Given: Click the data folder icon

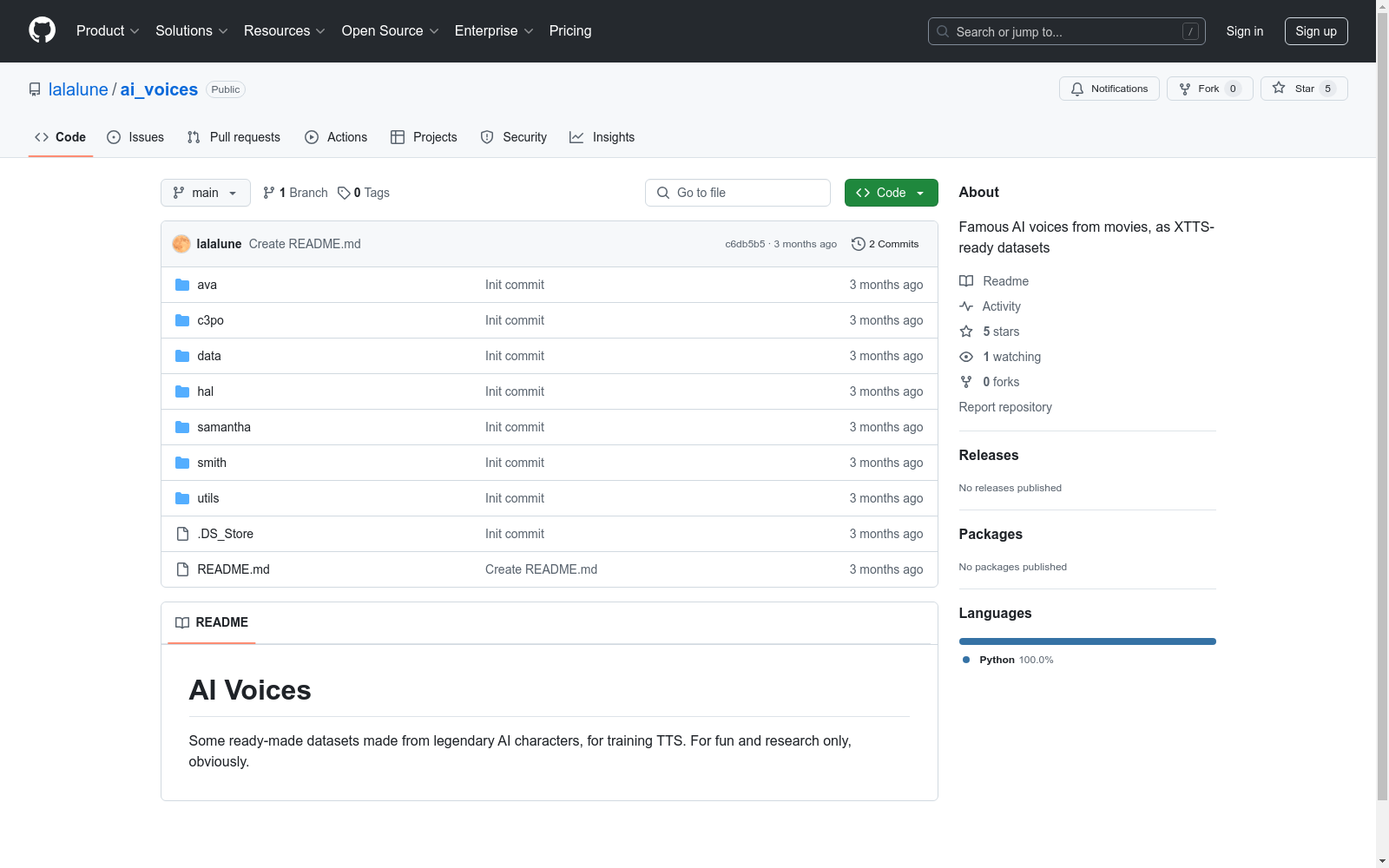Looking at the screenshot, I should [x=182, y=356].
